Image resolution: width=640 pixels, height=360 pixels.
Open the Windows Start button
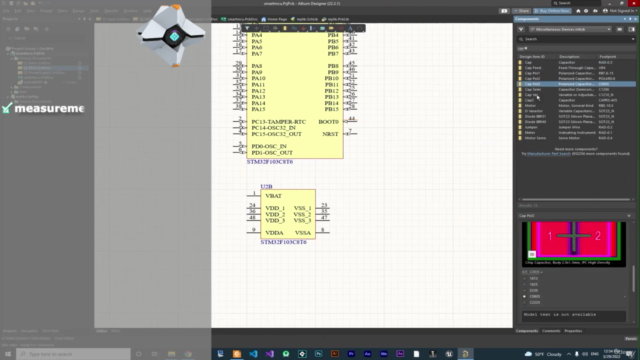(8, 354)
